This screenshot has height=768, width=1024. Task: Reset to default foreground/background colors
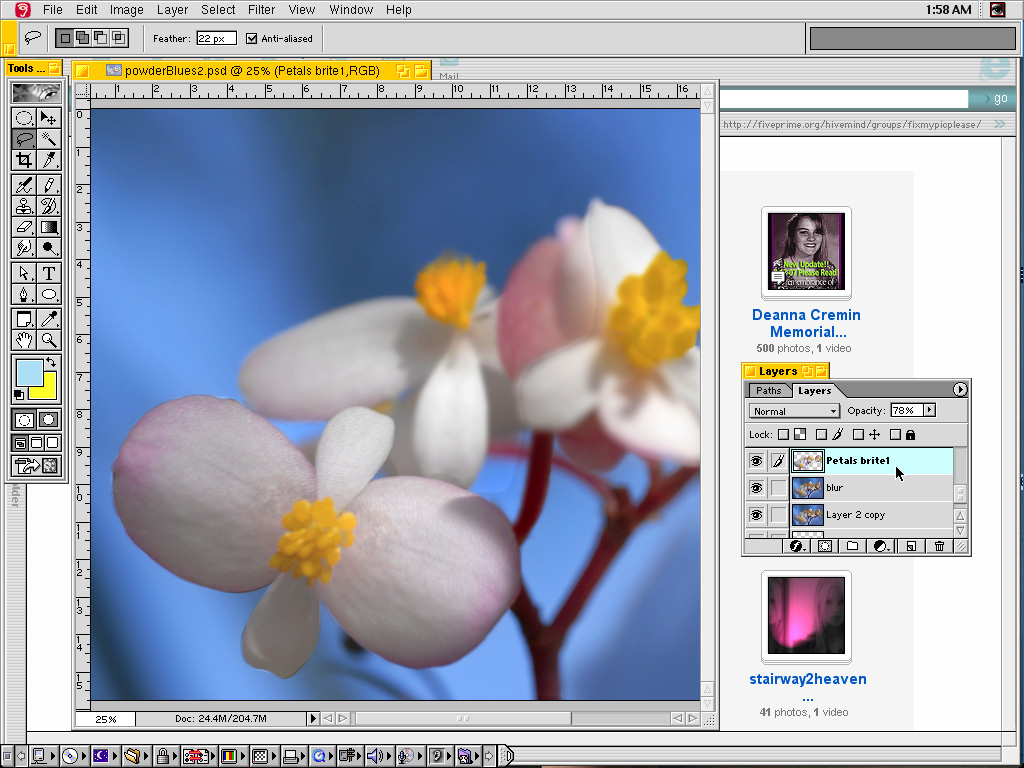tap(19, 394)
